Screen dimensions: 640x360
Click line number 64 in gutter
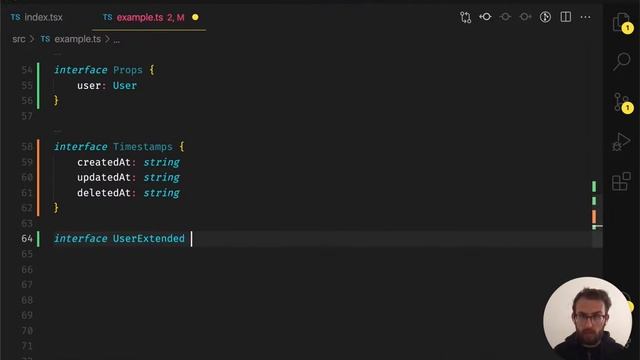(x=27, y=239)
